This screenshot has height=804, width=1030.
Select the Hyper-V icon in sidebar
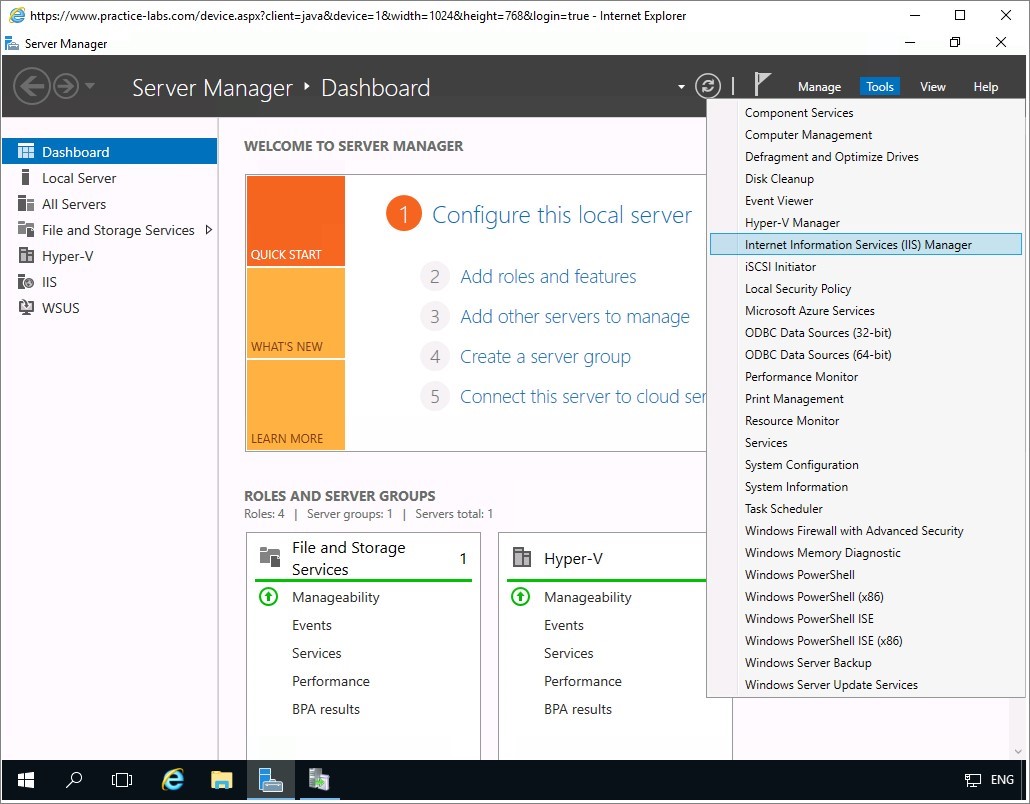[26, 256]
